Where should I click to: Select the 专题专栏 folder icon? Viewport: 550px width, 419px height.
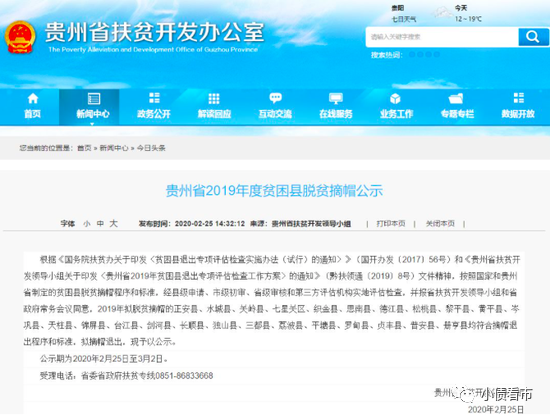[x=456, y=98]
